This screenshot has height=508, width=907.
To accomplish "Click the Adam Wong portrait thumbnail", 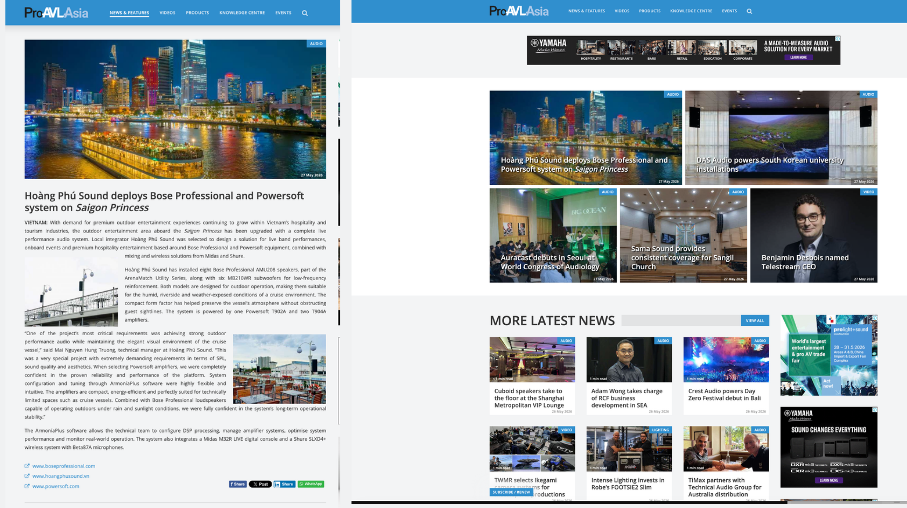I will tap(629, 359).
